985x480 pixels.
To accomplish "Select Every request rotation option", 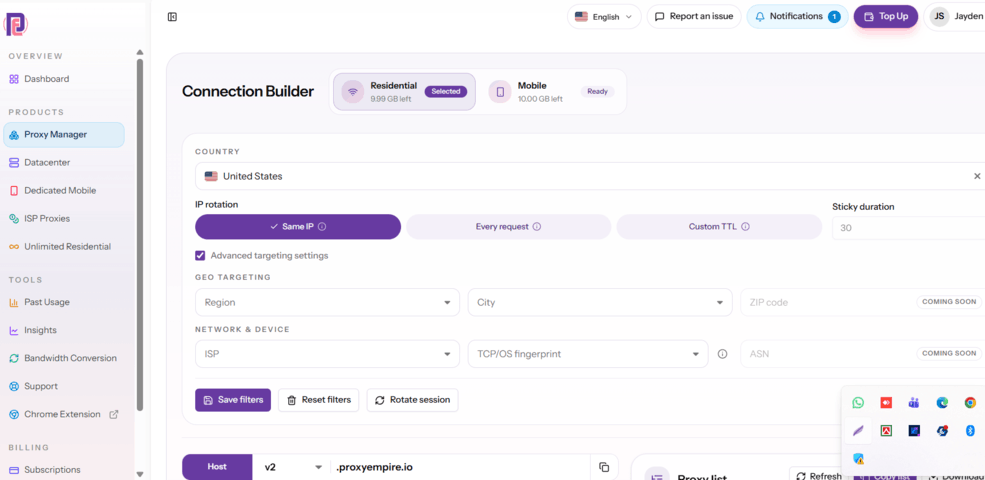I will coord(509,227).
